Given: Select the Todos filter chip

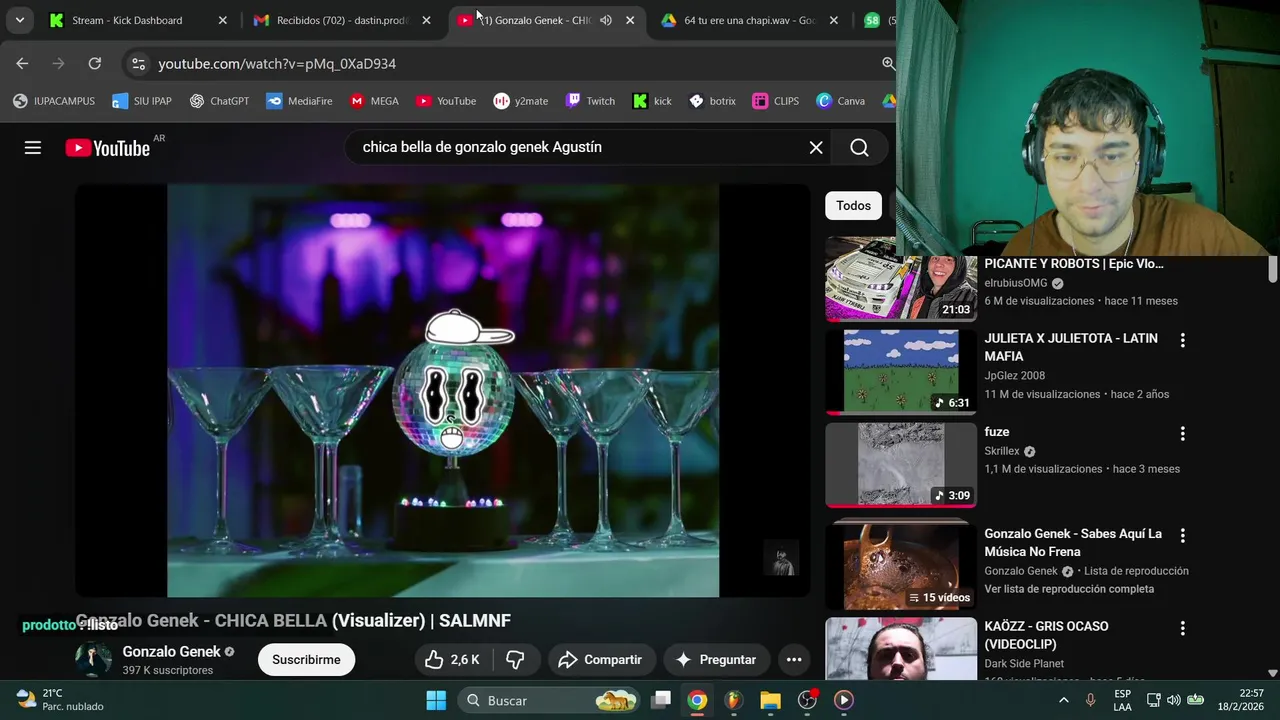Looking at the screenshot, I should click(x=853, y=206).
